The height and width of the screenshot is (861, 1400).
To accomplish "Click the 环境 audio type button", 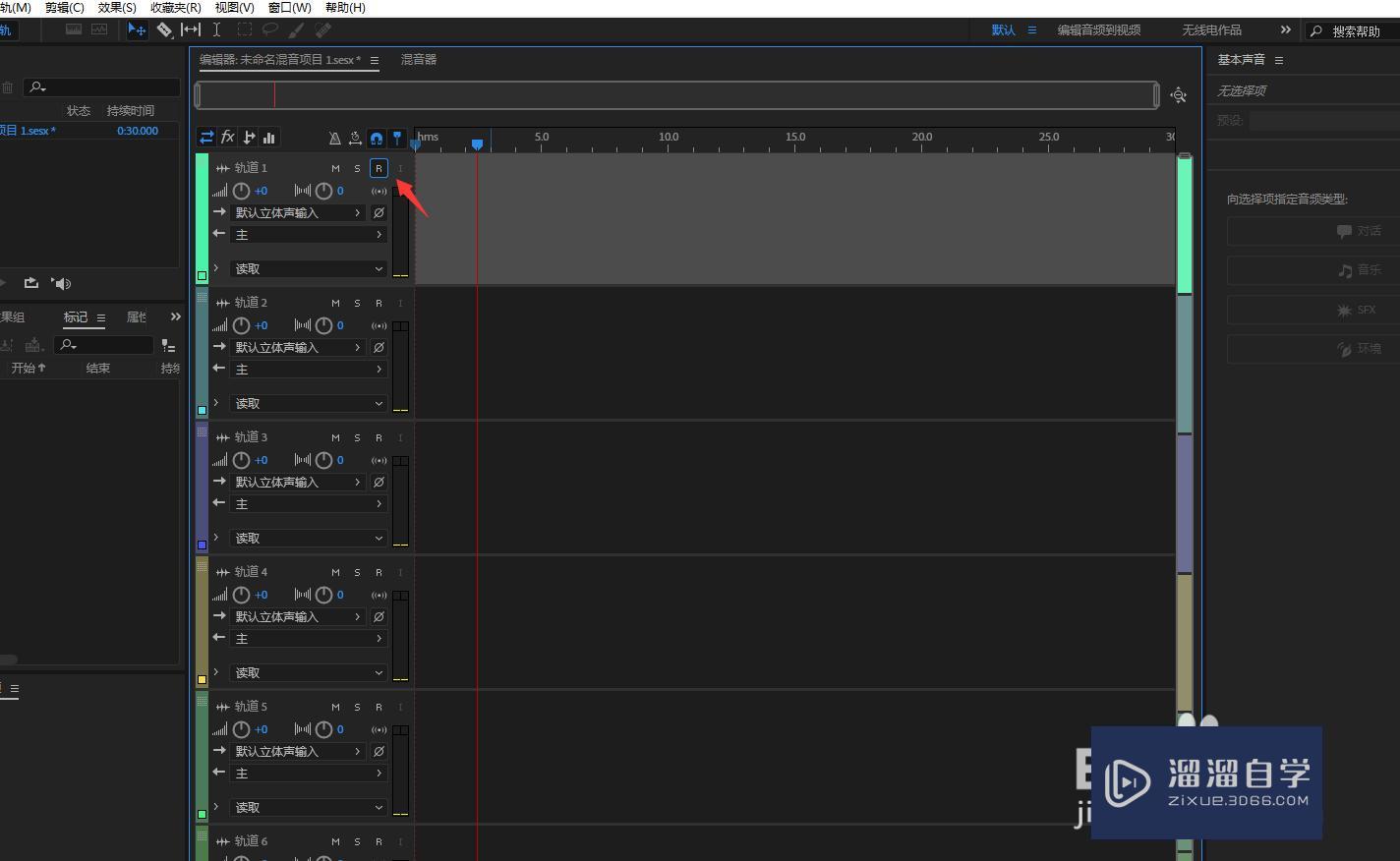I will (x=1312, y=349).
